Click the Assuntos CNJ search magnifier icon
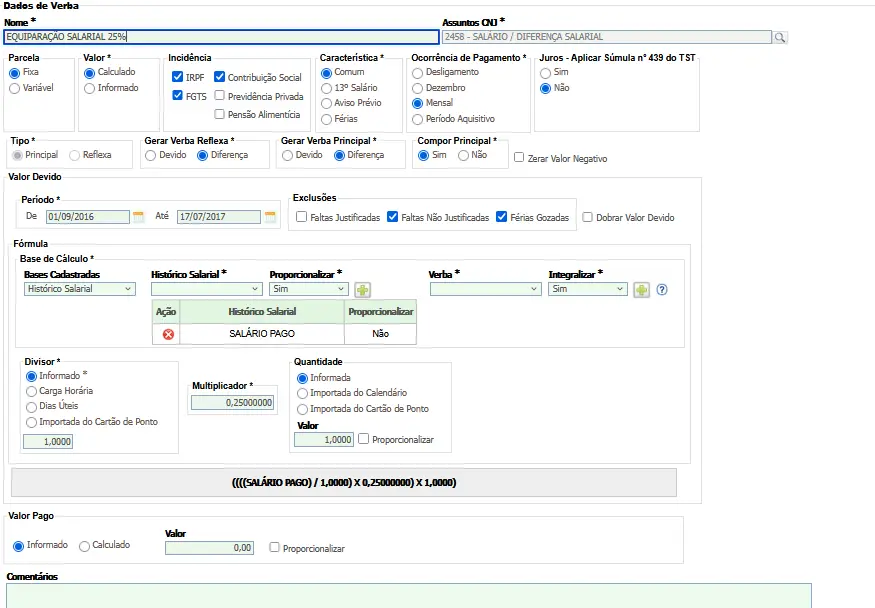Screen dimensions: 875x608 coord(780,37)
